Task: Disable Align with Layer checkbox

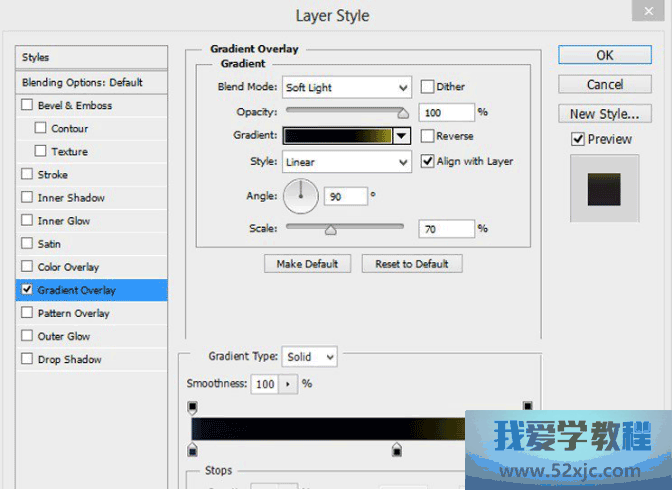Action: [428, 161]
